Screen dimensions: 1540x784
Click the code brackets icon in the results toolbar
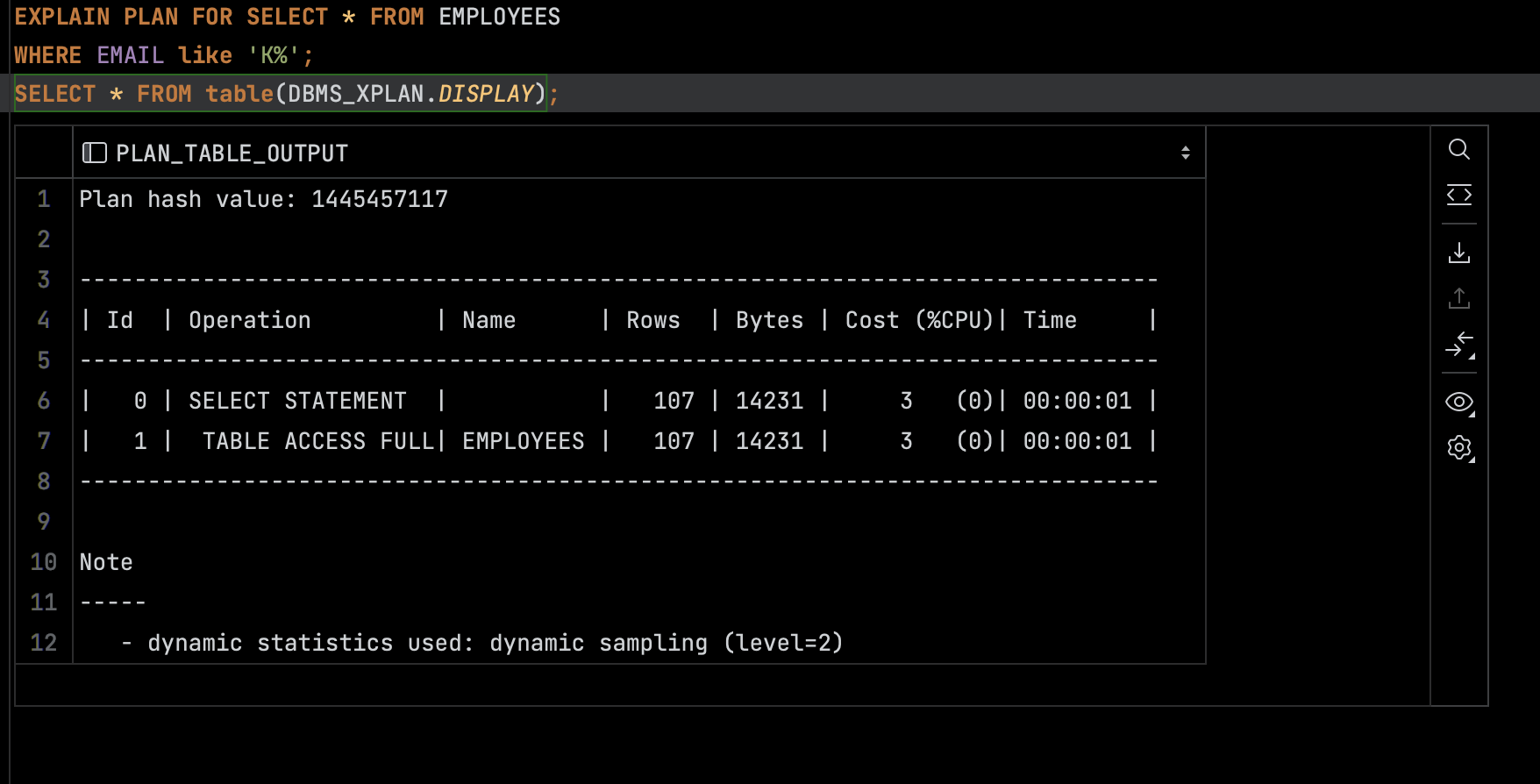click(1458, 195)
